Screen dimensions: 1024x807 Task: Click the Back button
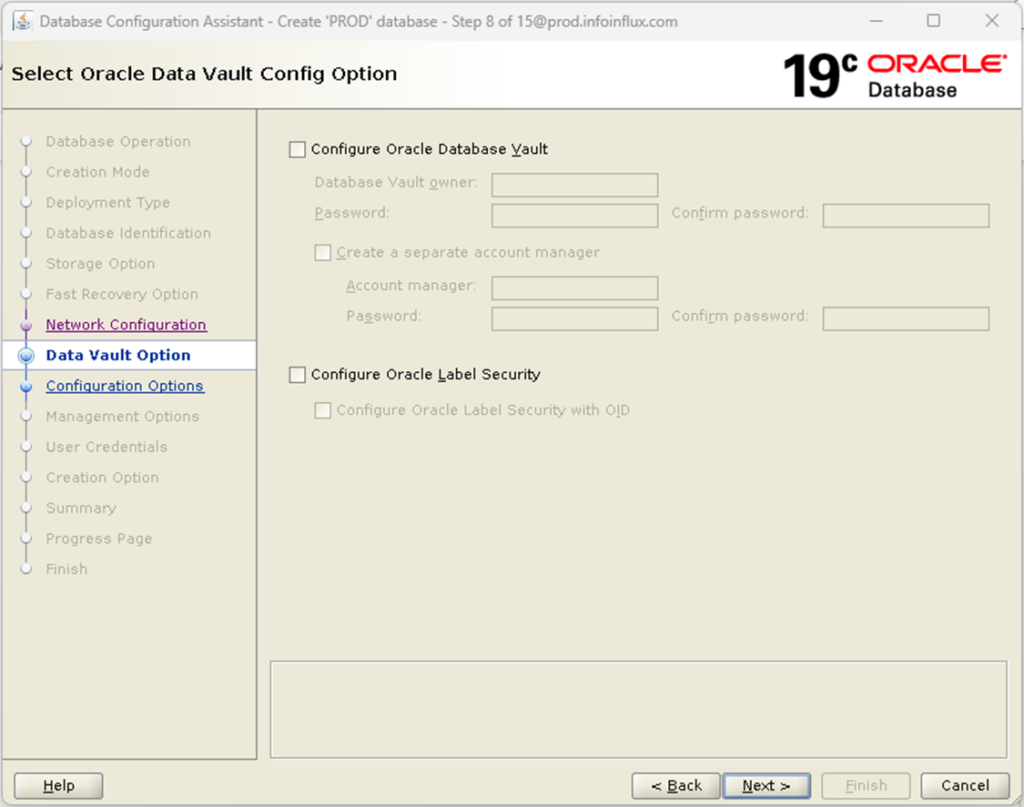pos(675,786)
